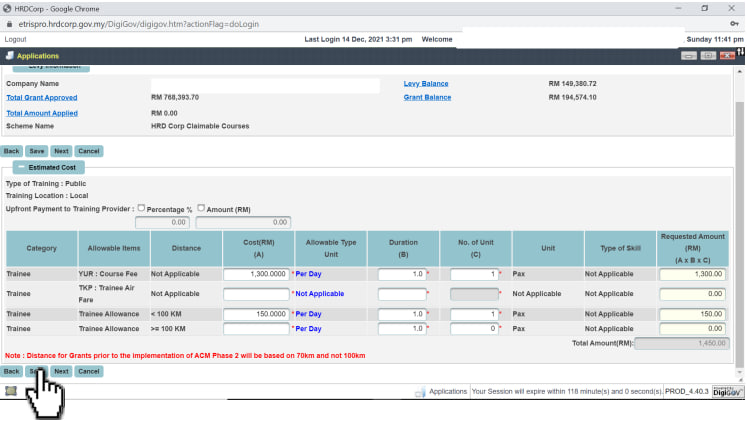The height and width of the screenshot is (422, 747).
Task: Click the lower Cancel button
Action: pos(89,371)
